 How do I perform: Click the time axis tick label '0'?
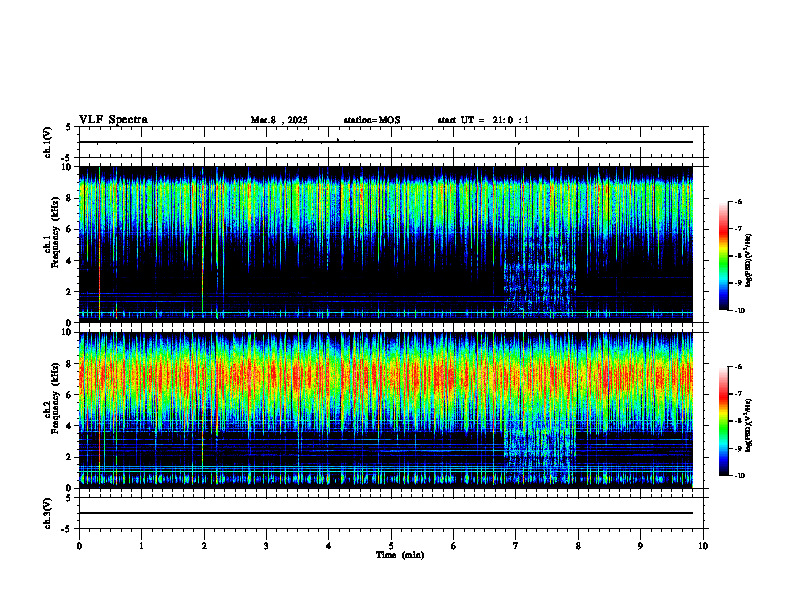[79, 546]
